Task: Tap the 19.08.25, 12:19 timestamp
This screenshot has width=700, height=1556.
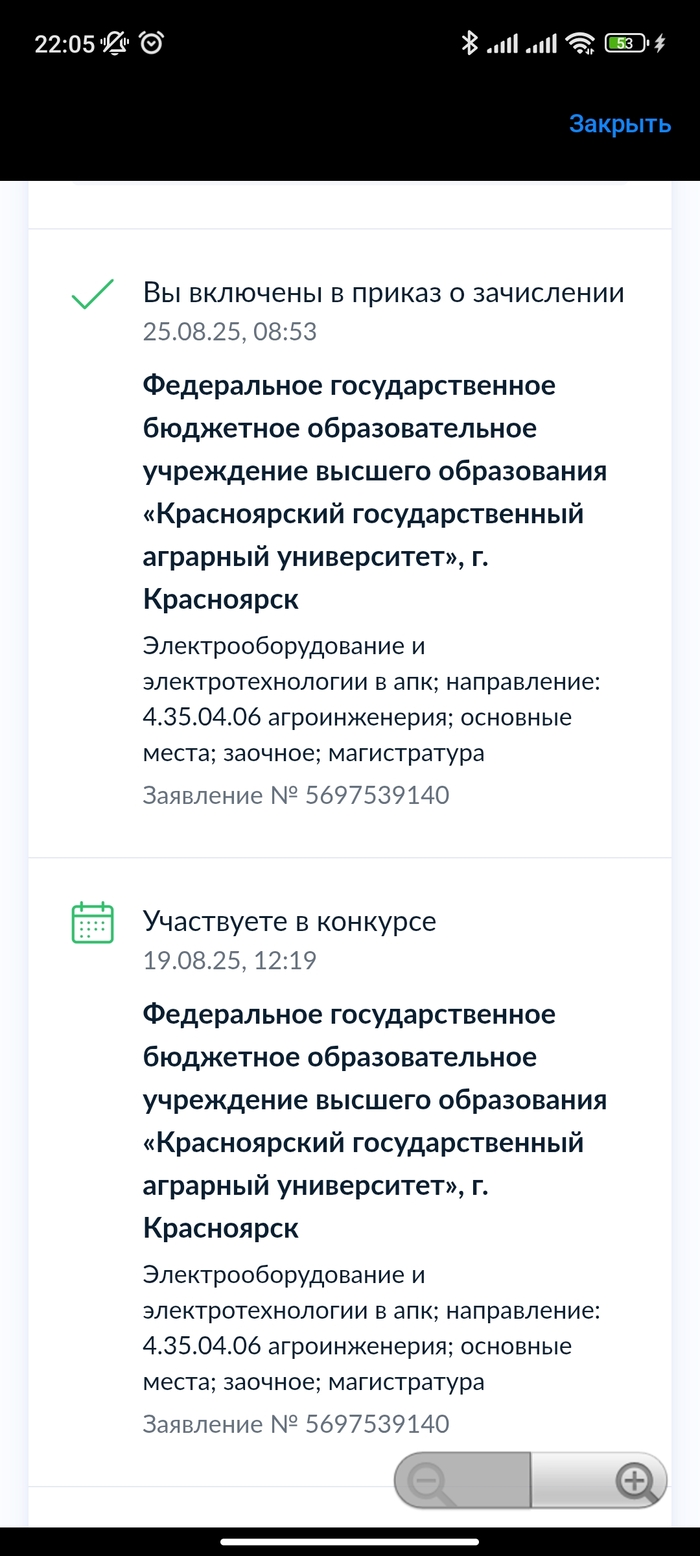Action: [x=230, y=961]
